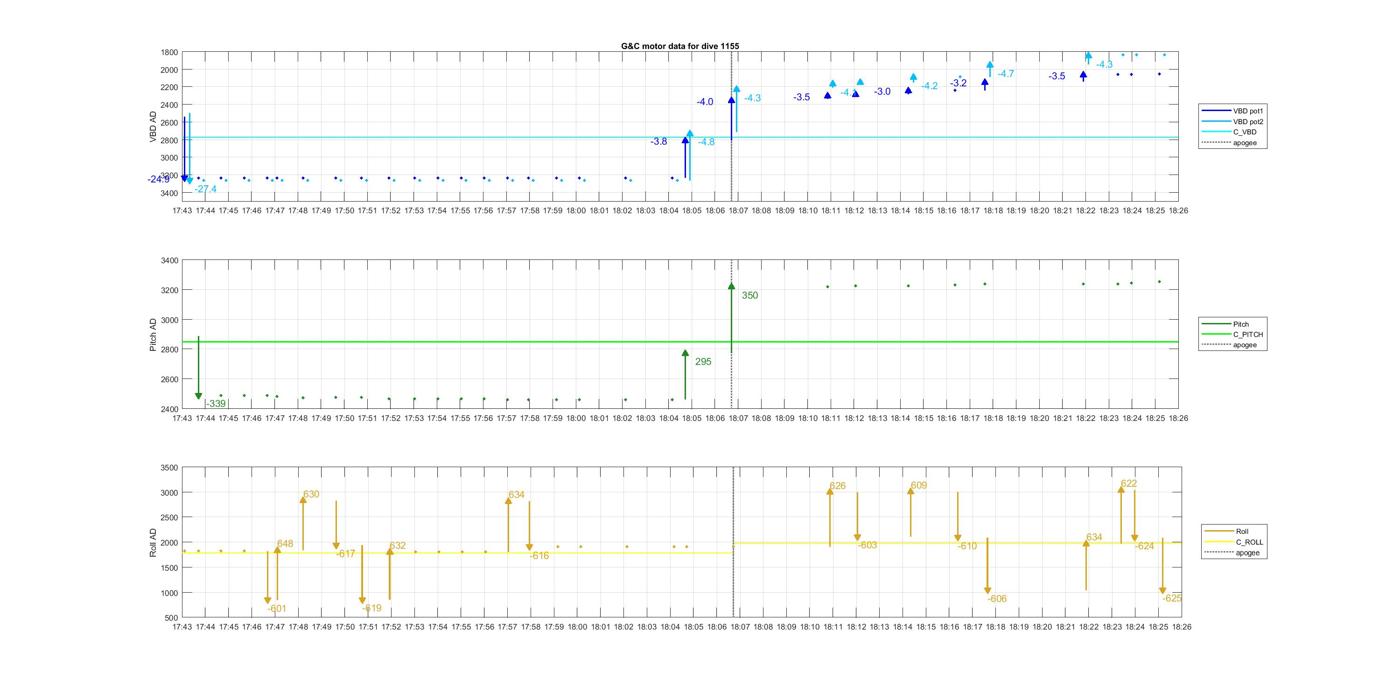Screen dimensions: 1400x693
Task: Click the "Roll AD" y-axis label
Action: 154,543
